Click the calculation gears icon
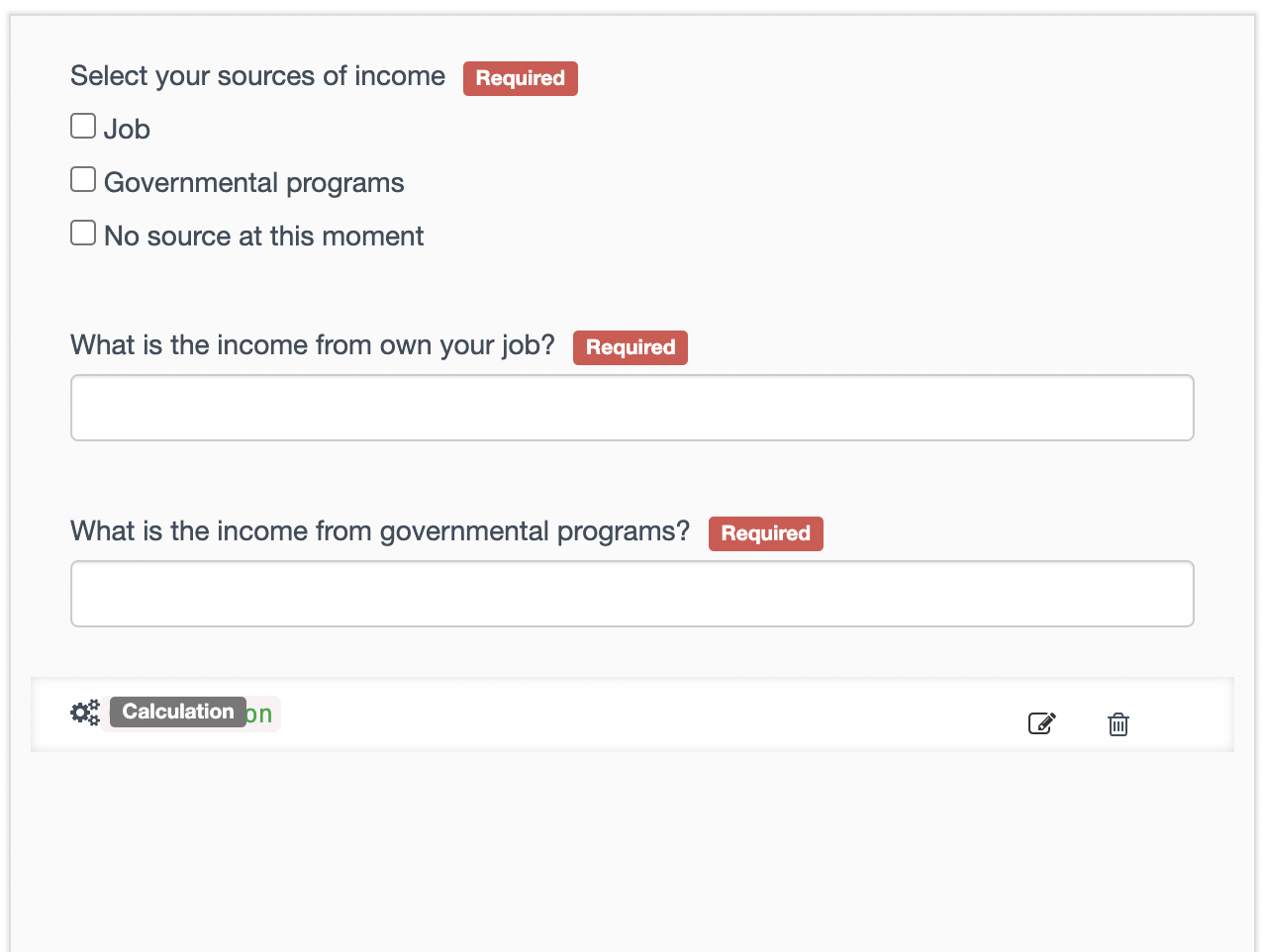1263x952 pixels. [85, 713]
